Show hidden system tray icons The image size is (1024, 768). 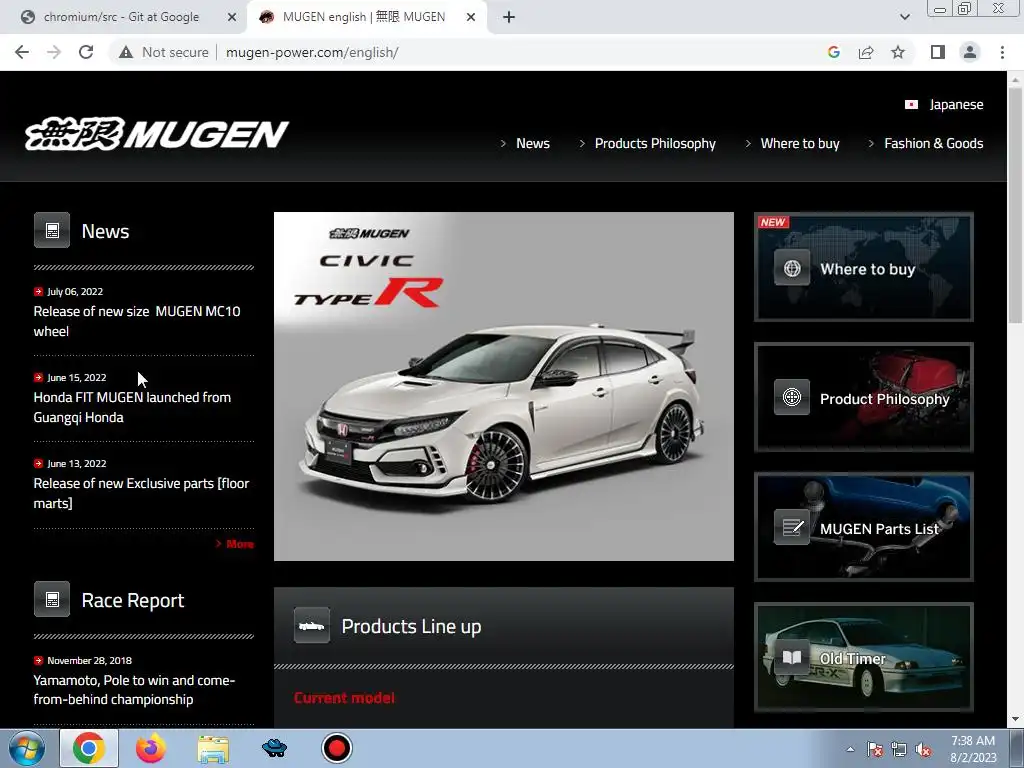point(850,749)
